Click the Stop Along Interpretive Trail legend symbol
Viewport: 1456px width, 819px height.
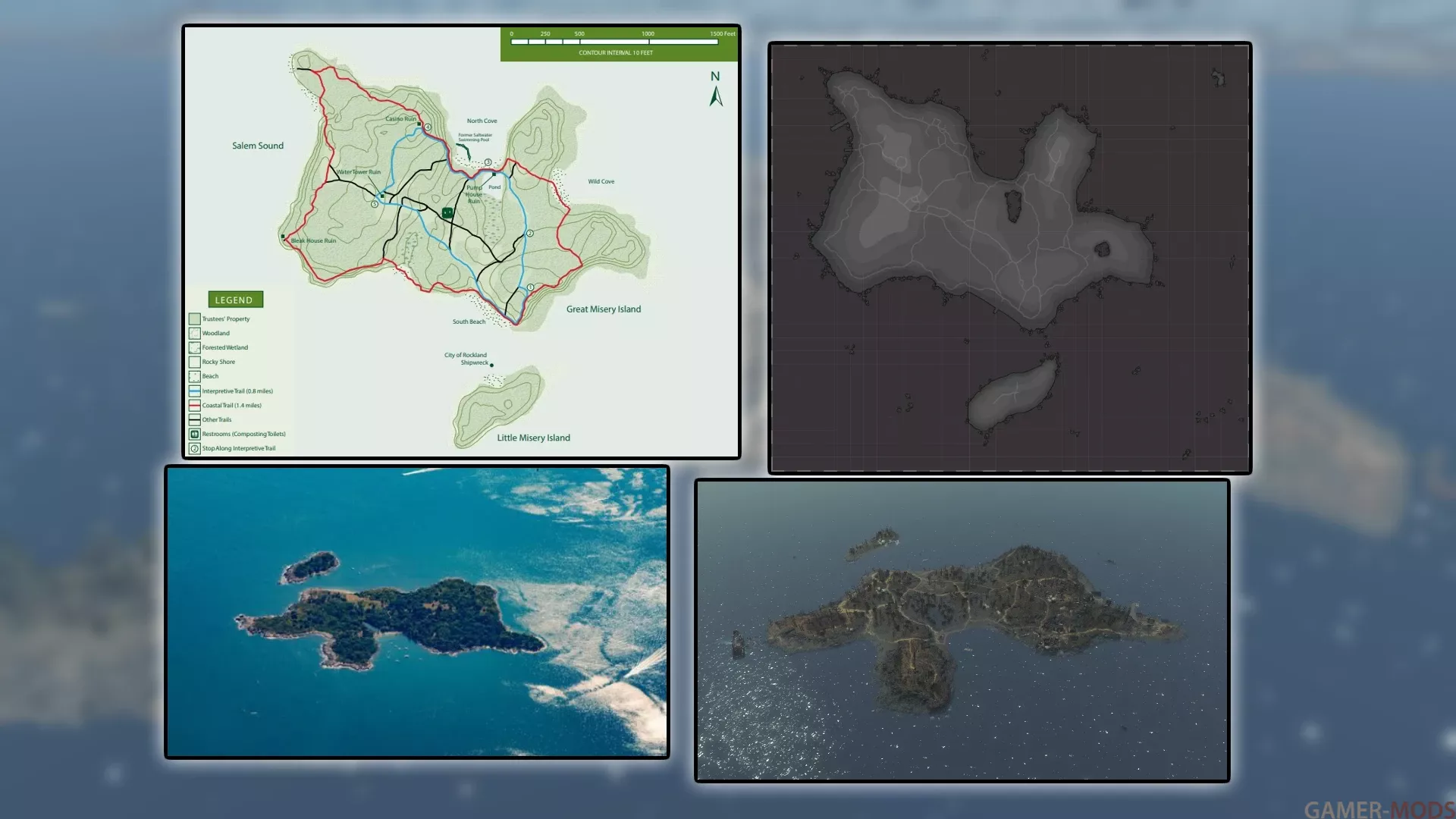[x=194, y=449]
